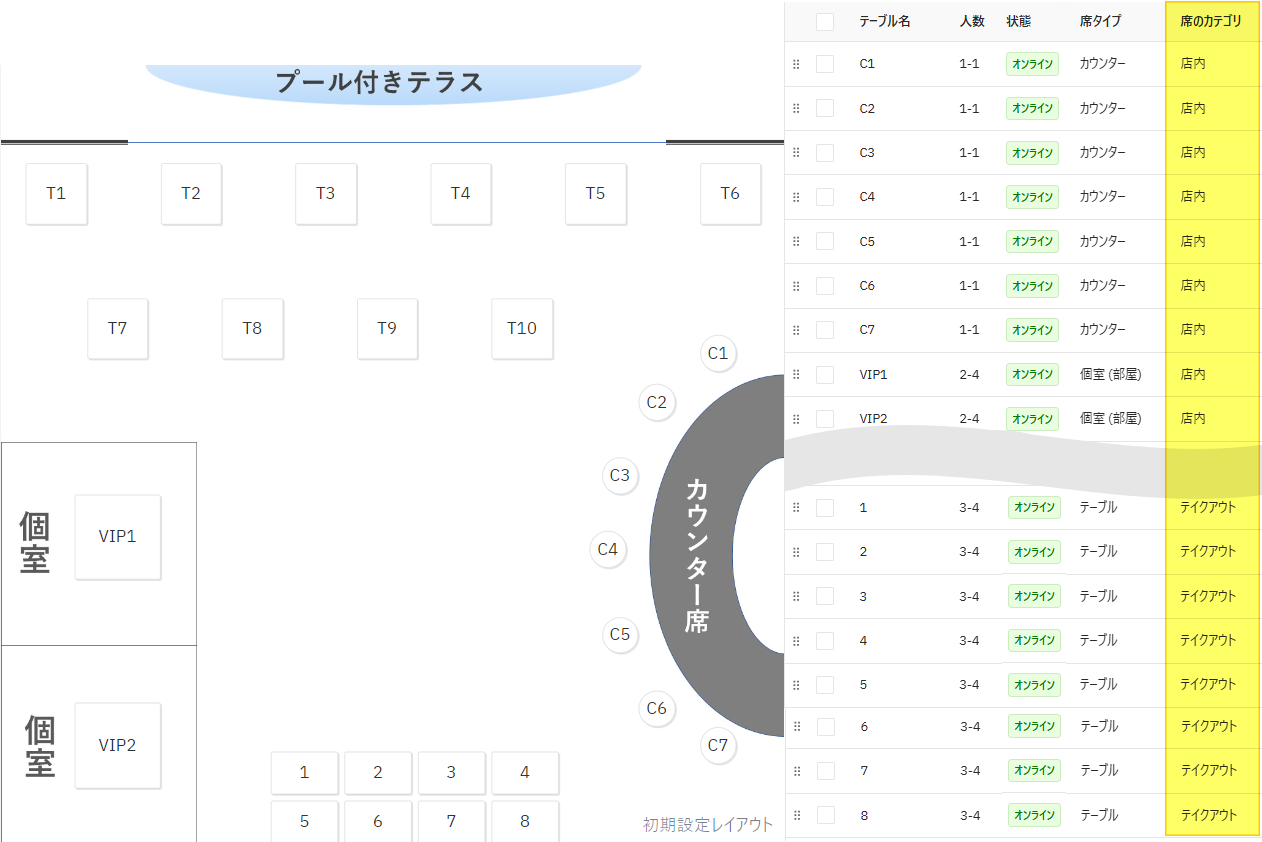This screenshot has width=1262, height=842.
Task: Select counter seat C4 on the layout
Action: [x=608, y=549]
